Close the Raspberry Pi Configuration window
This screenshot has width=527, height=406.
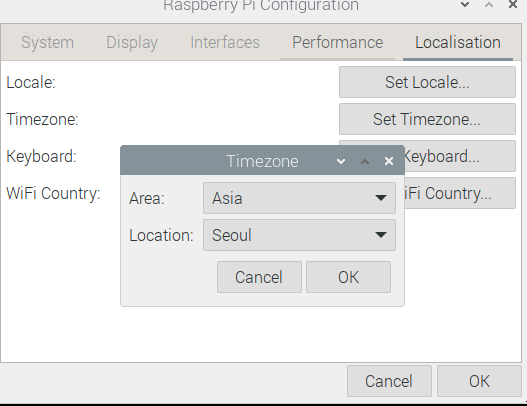pos(513,4)
